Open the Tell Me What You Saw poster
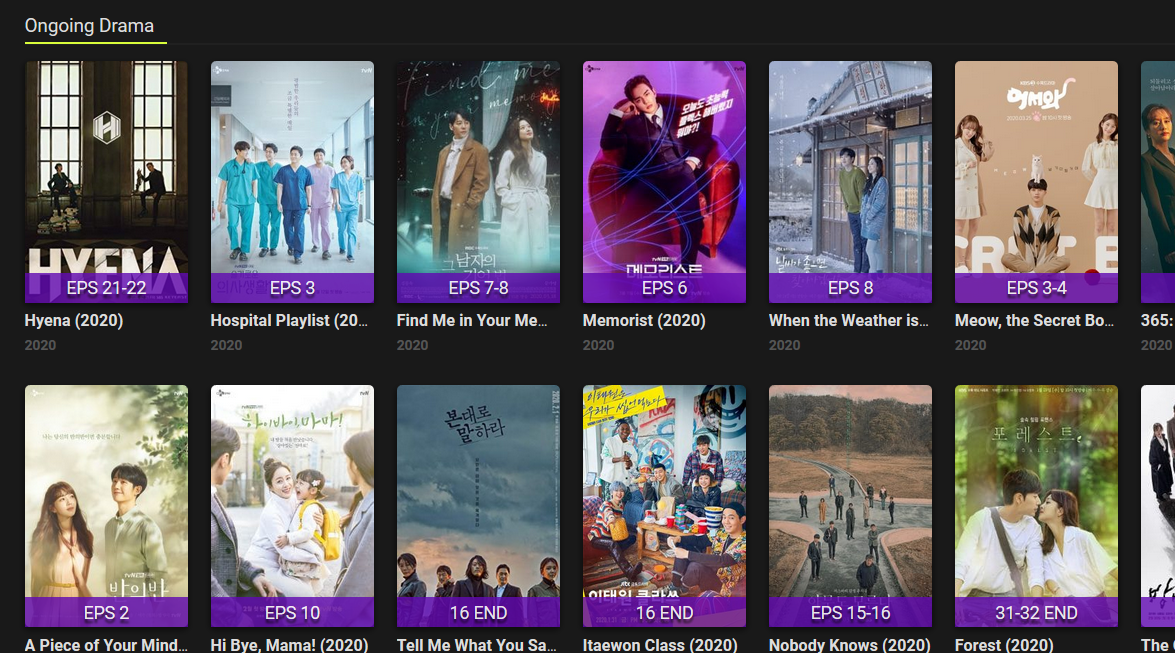 [x=478, y=505]
